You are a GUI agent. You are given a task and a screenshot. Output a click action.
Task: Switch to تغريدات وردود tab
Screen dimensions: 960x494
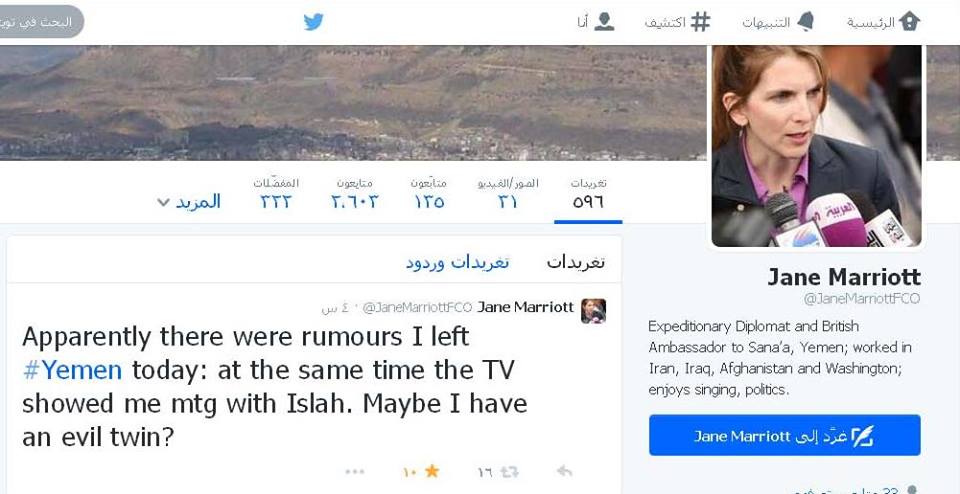tap(457, 263)
